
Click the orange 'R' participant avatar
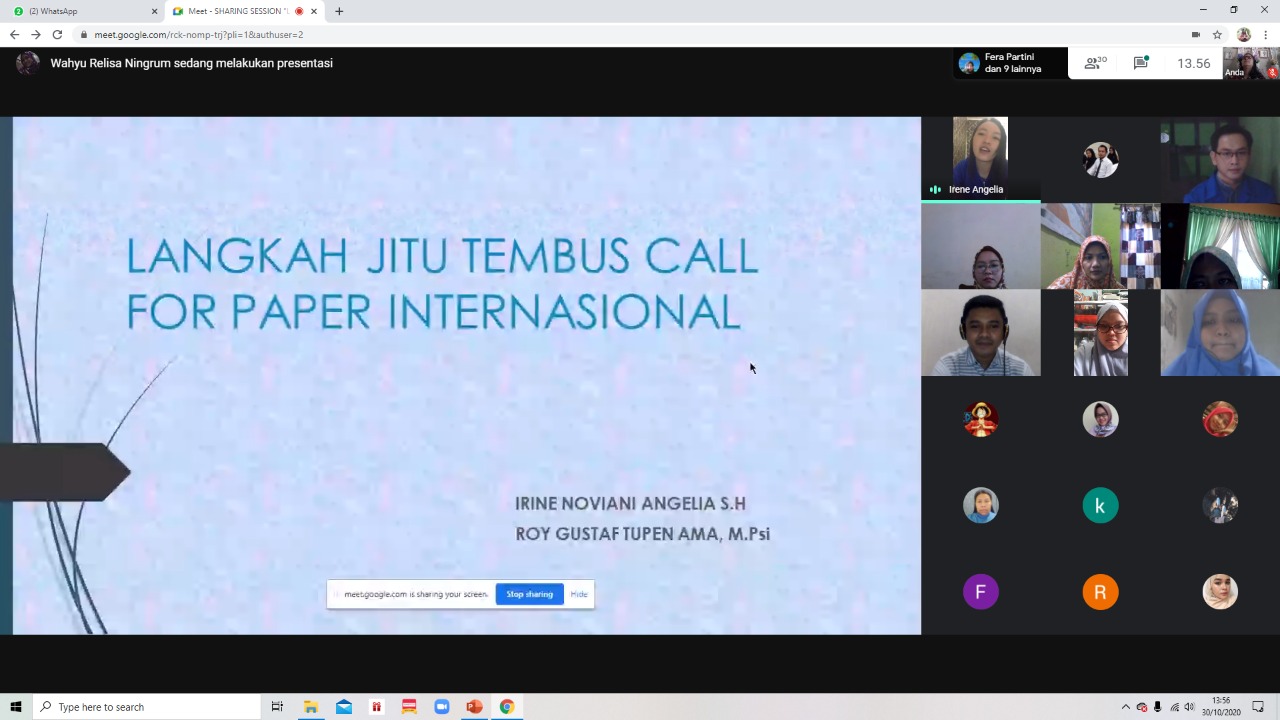click(1100, 592)
